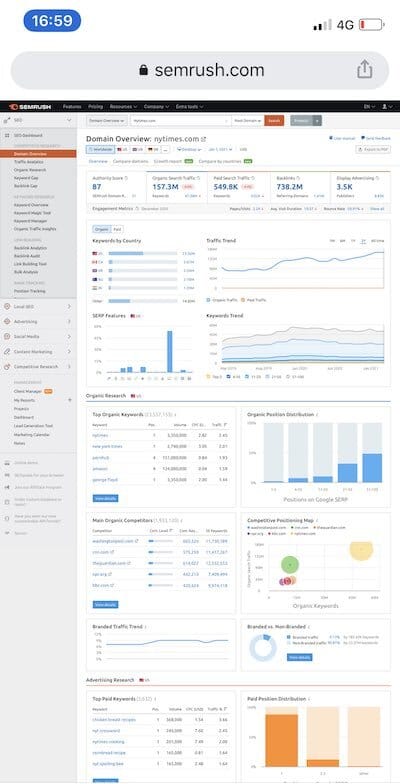Expand the Local SEO sidebar section
Image resolution: width=400 pixels, height=784 pixels.
click(x=69, y=306)
